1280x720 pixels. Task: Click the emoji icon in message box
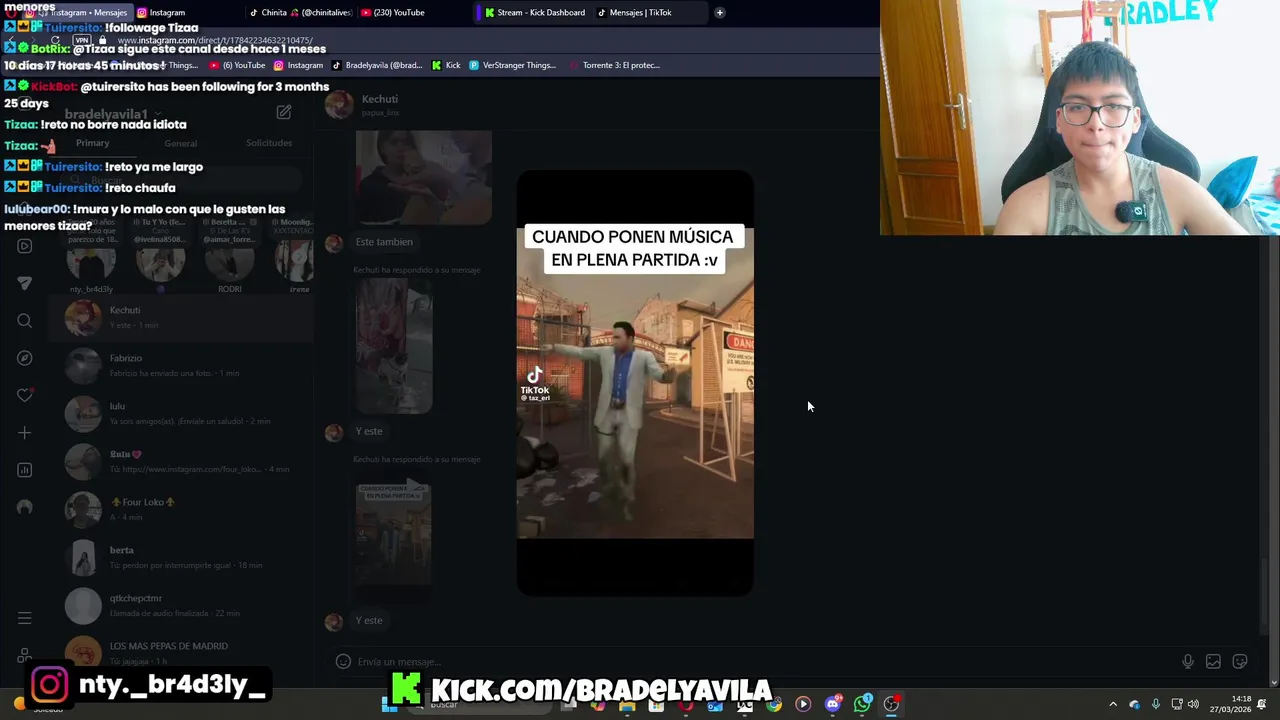(x=343, y=661)
